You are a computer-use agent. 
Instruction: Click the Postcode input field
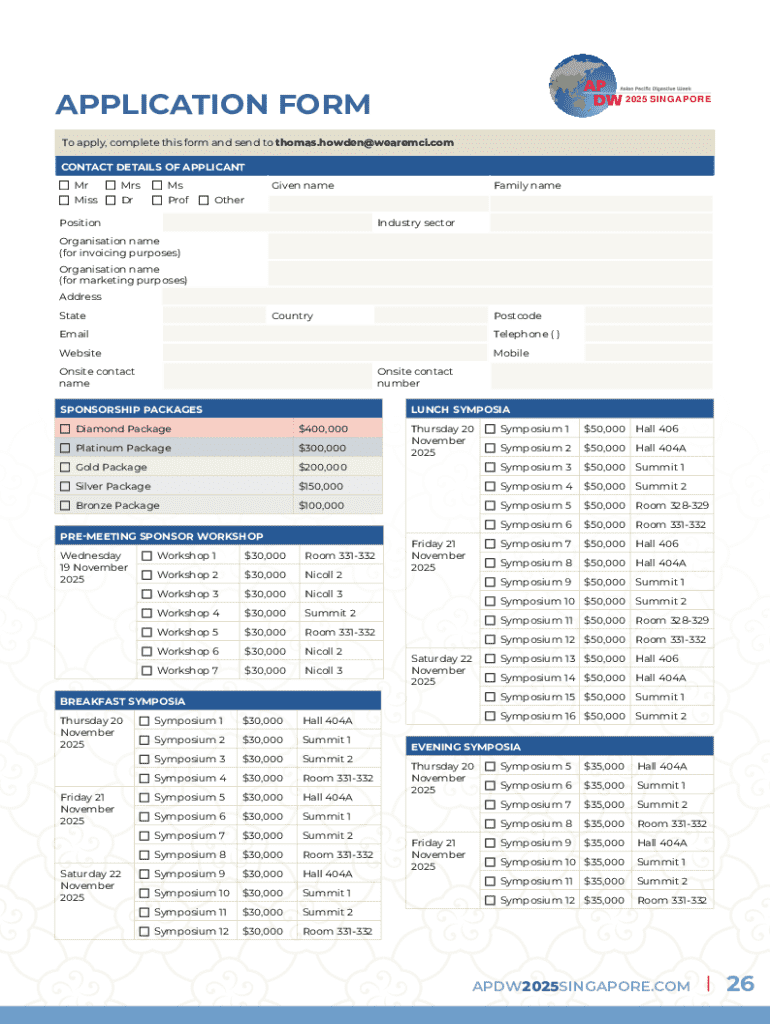(x=649, y=315)
